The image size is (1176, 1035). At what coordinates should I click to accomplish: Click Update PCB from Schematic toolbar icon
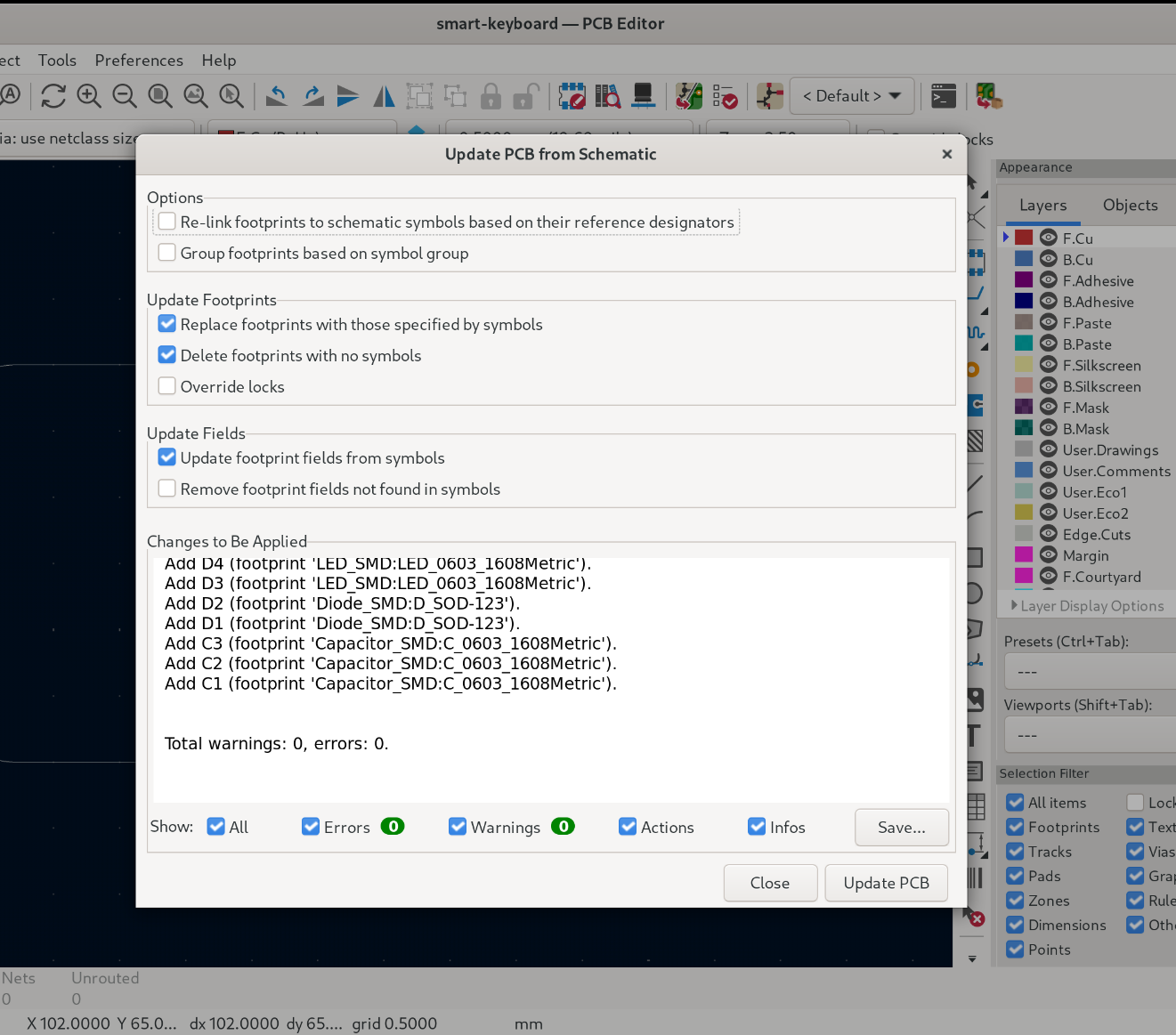tap(688, 95)
